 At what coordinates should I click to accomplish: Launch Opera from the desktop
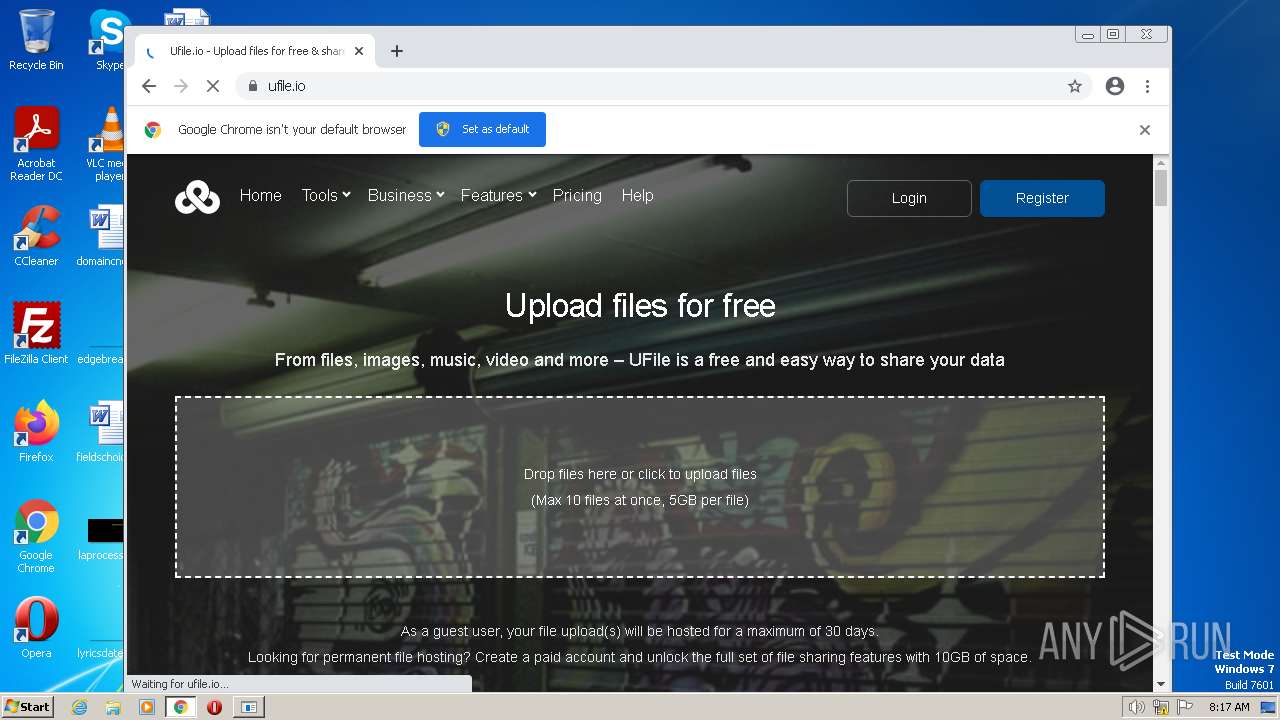[x=36, y=628]
